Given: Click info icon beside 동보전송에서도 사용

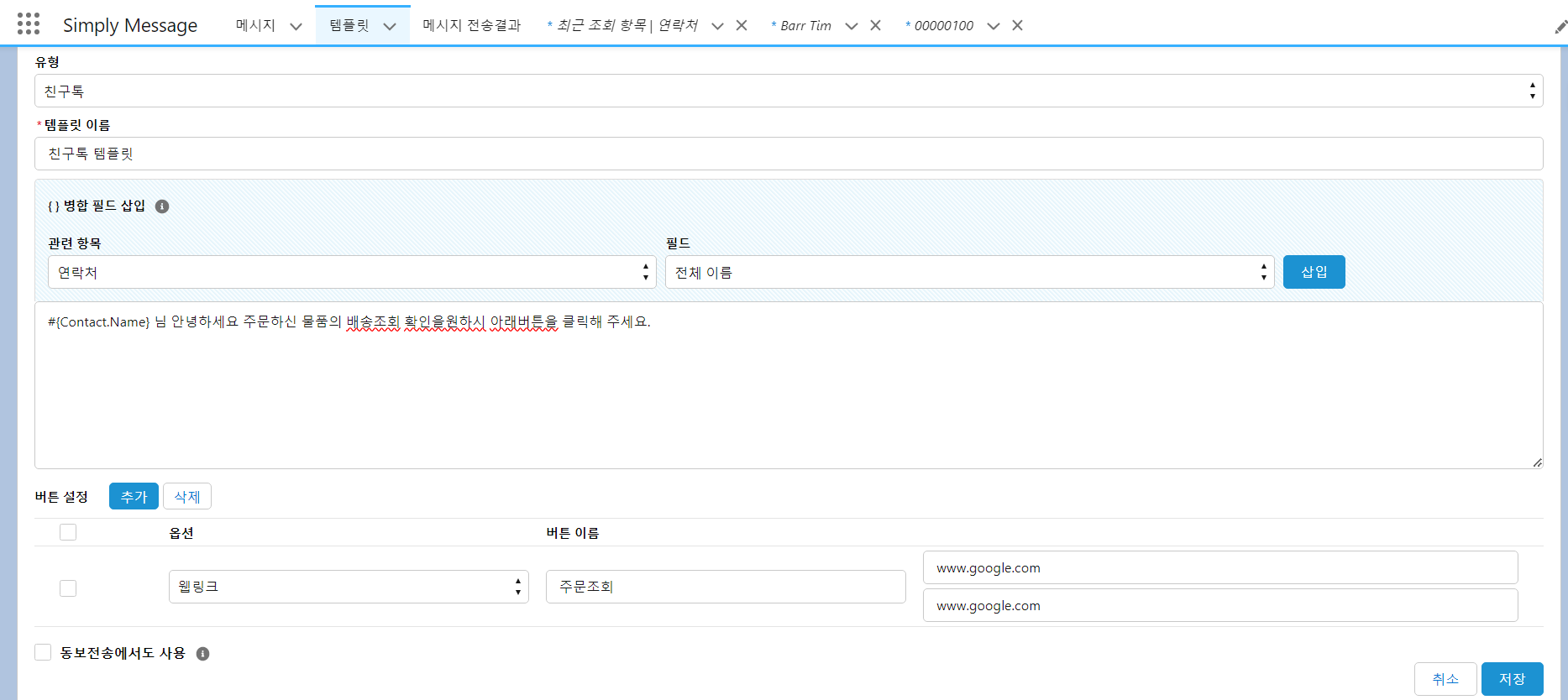Looking at the screenshot, I should (x=202, y=654).
